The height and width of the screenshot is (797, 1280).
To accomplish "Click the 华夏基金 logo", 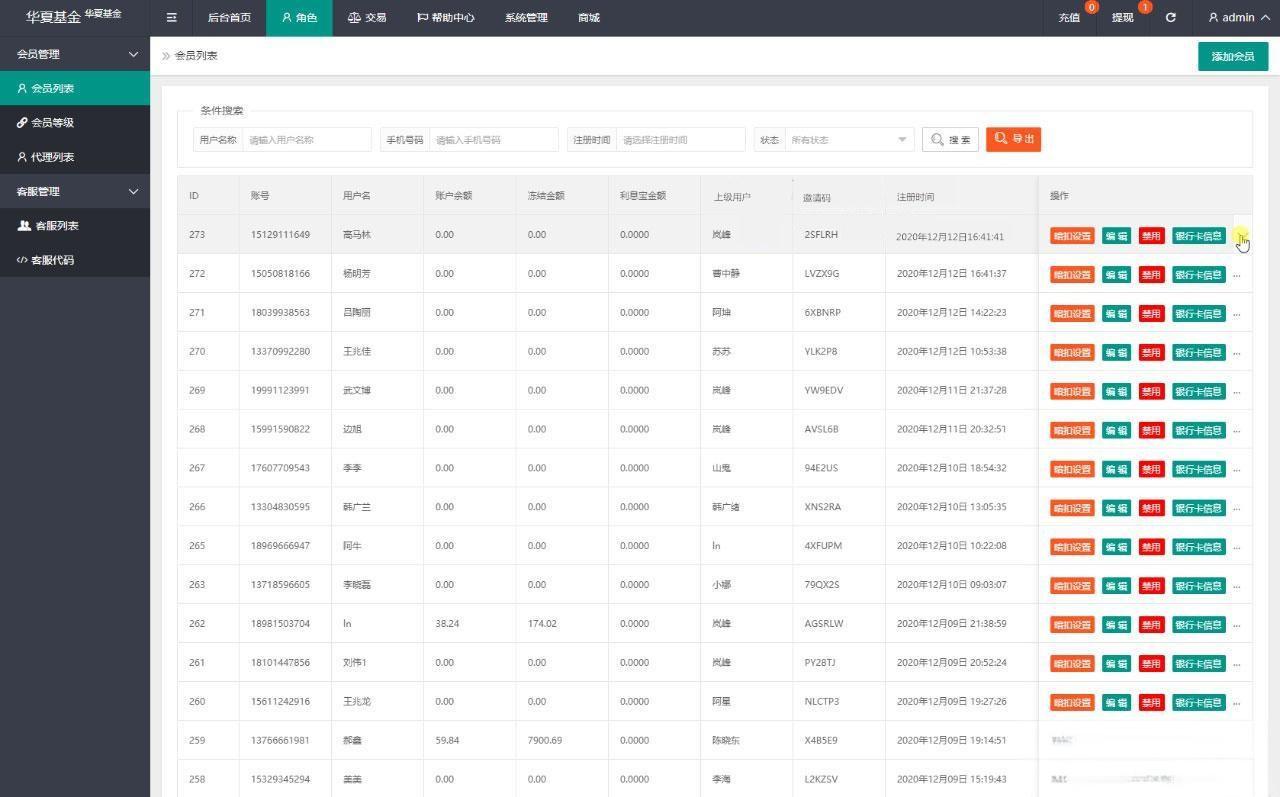I will coord(74,17).
